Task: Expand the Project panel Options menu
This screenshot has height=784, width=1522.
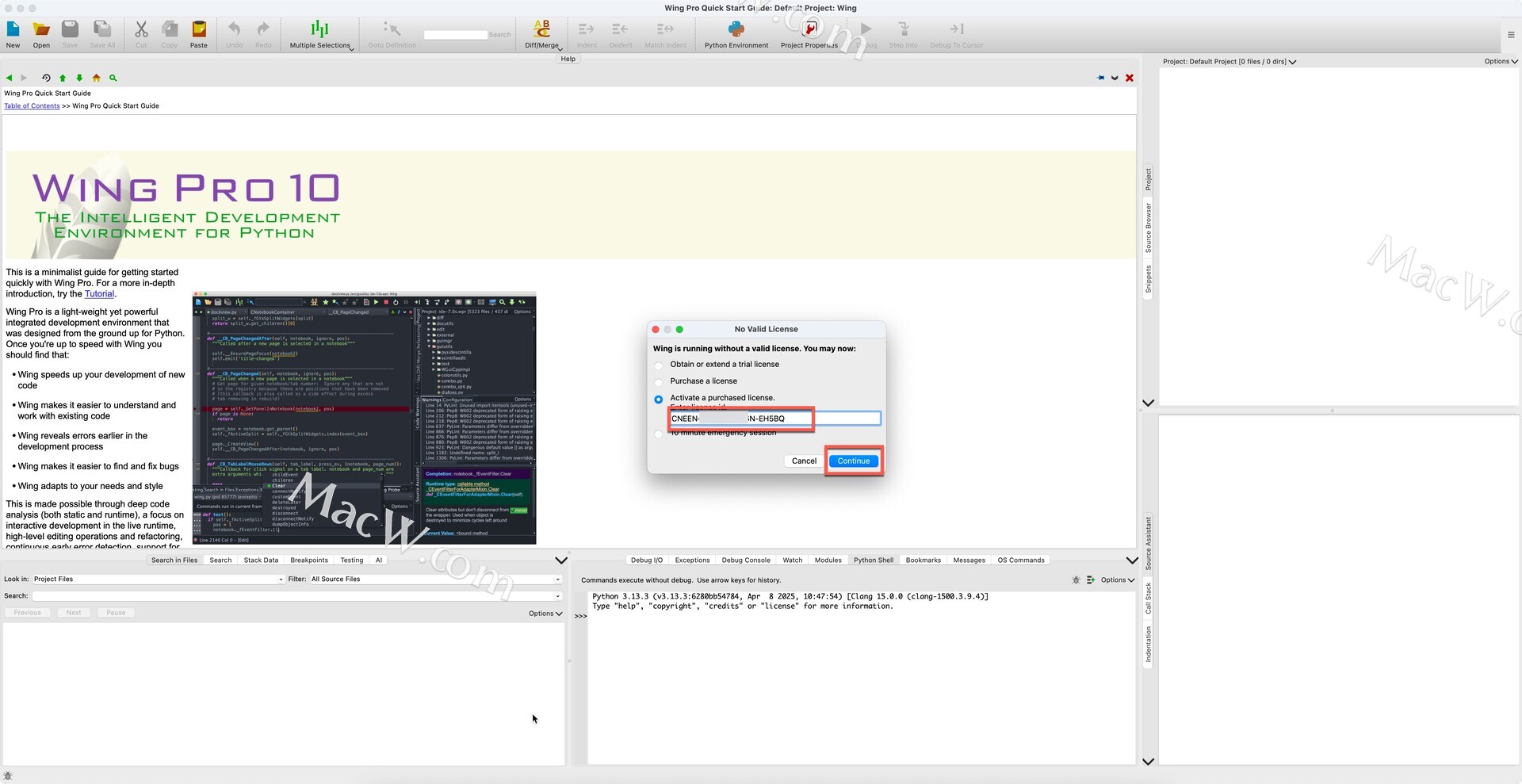Action: coord(1501,61)
